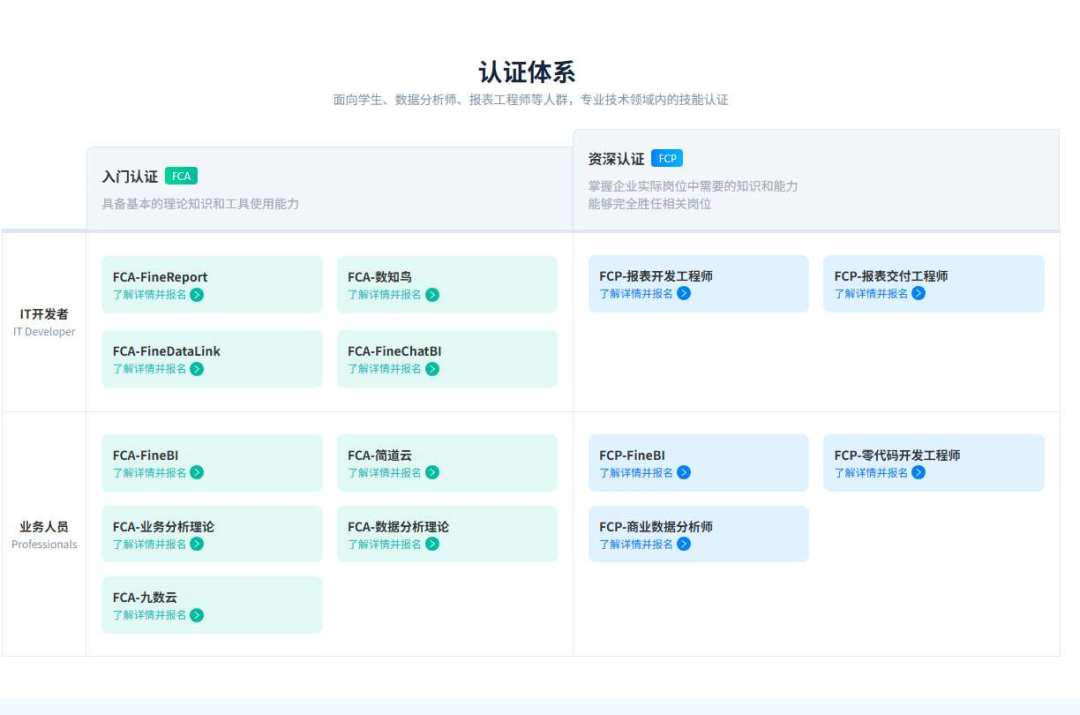Click 了解详情并报名 under FCA-九数云
The image size is (1080, 715).
coord(149,615)
